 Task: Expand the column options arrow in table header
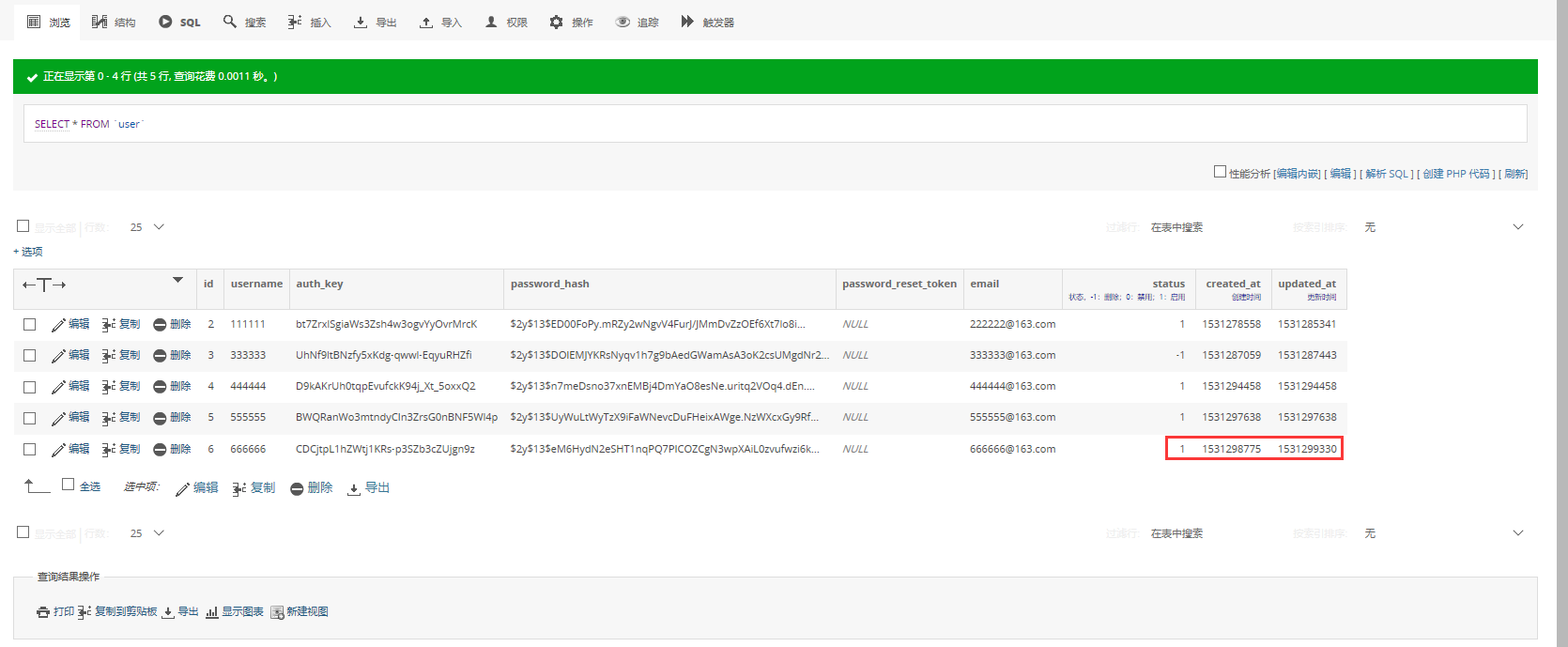click(177, 280)
